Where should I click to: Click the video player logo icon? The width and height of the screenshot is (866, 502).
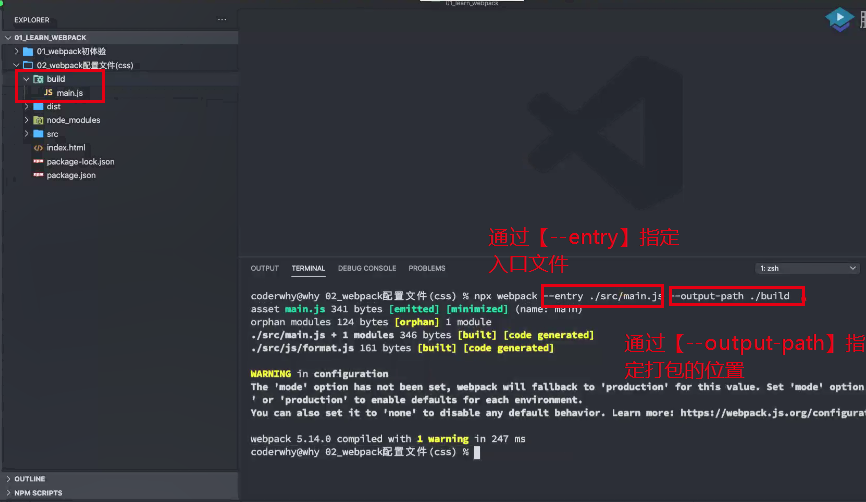tap(839, 19)
